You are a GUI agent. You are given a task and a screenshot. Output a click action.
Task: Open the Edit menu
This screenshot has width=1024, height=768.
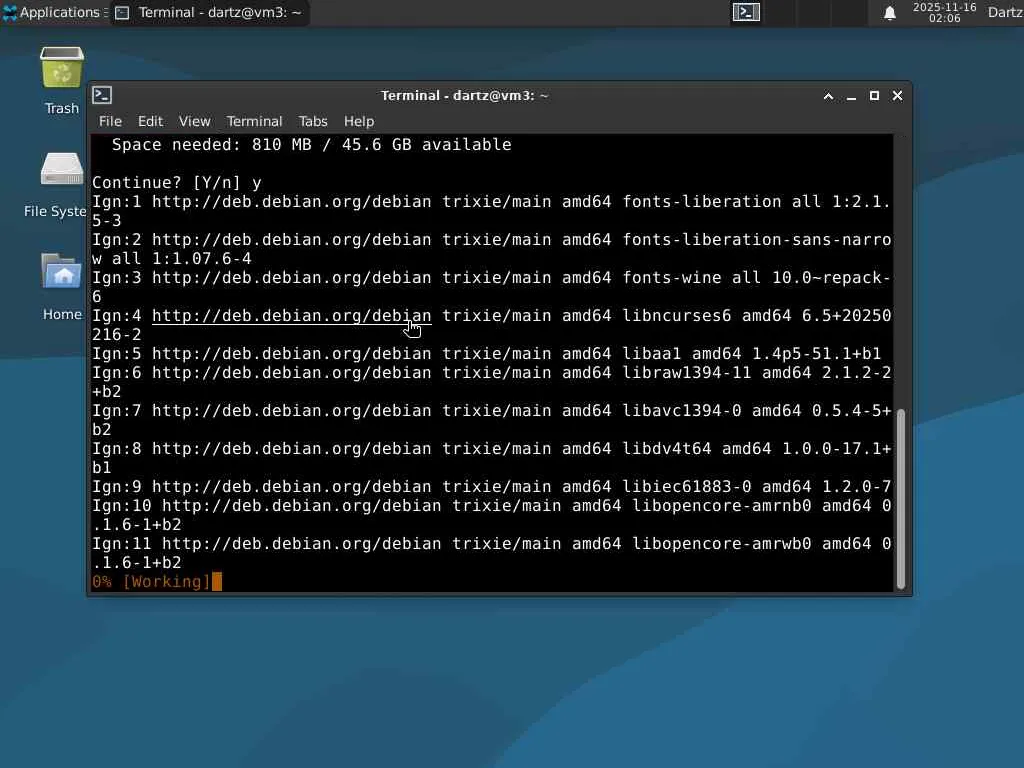150,121
